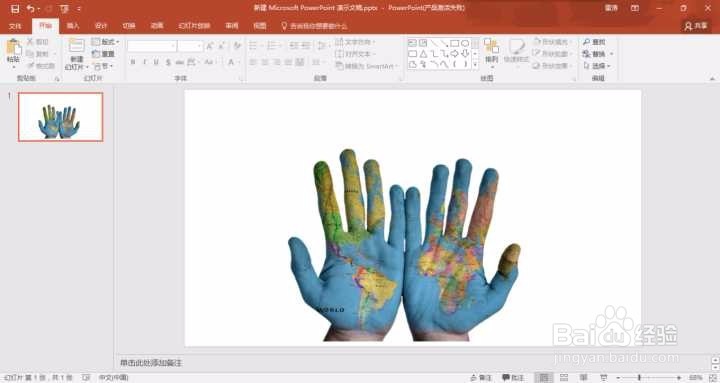Viewport: 720px width, 383px height.
Task: Click the 复制 (Copy) button
Action: [38, 54]
